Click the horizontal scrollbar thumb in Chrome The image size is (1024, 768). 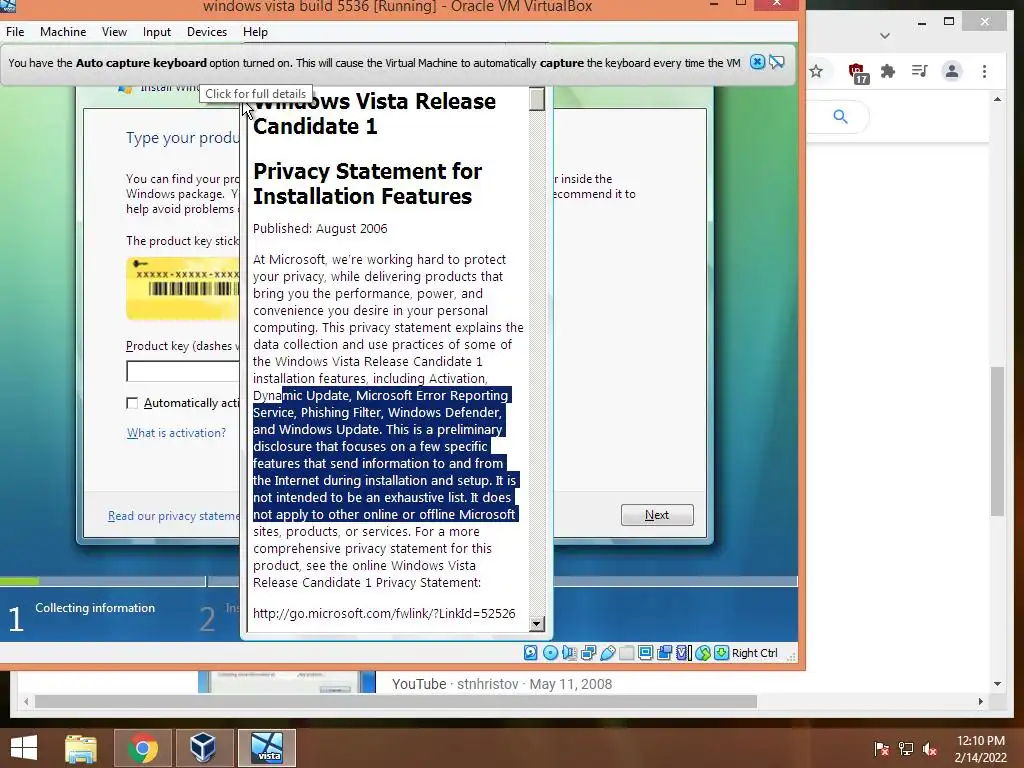(x=396, y=701)
